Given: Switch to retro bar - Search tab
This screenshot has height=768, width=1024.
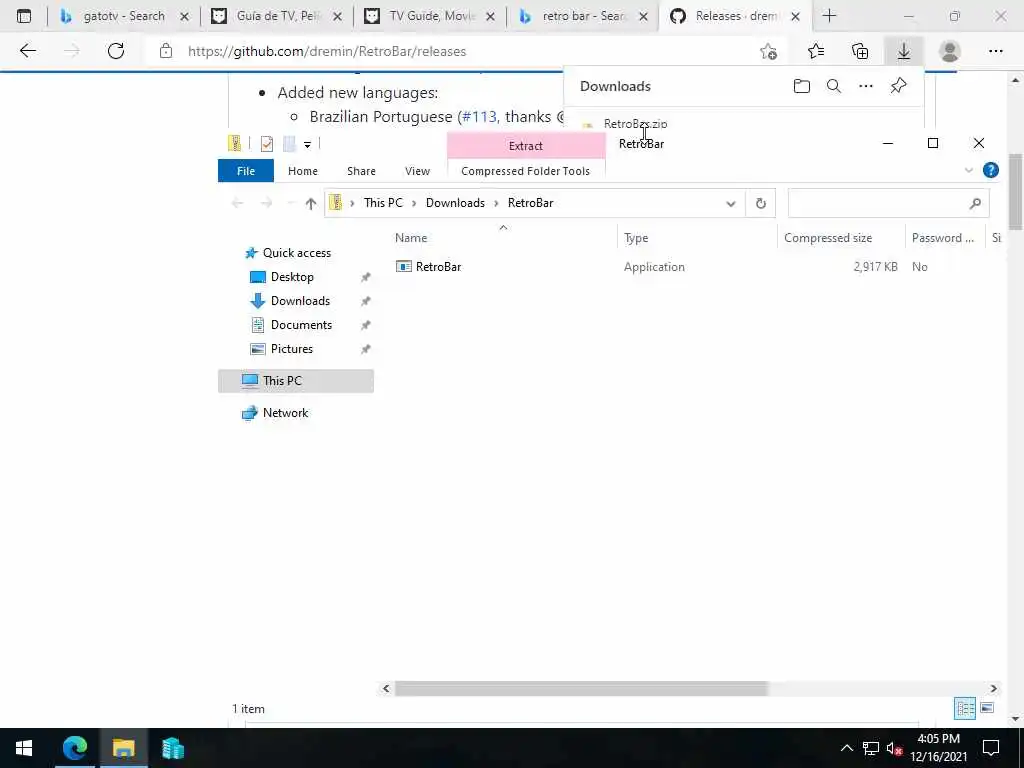Looking at the screenshot, I should 583,16.
